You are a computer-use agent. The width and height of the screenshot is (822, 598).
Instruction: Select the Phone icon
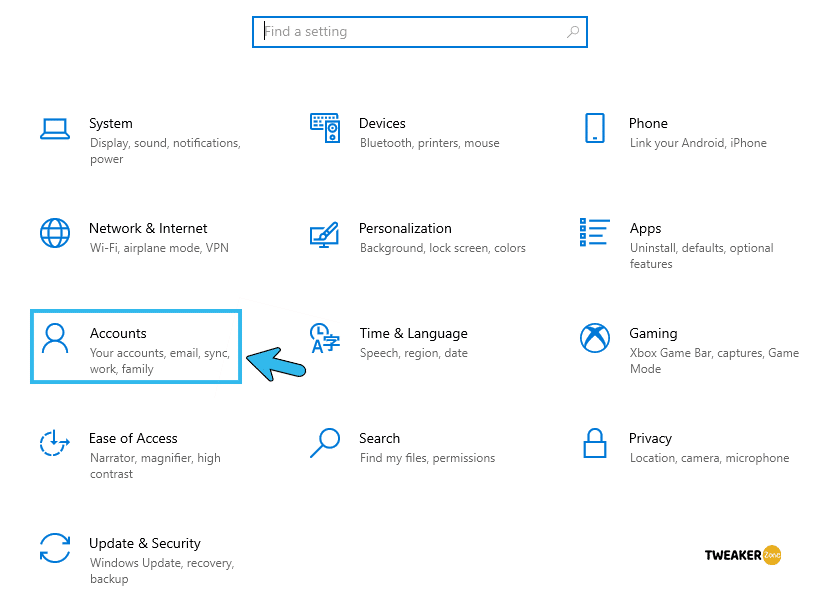pyautogui.click(x=594, y=128)
